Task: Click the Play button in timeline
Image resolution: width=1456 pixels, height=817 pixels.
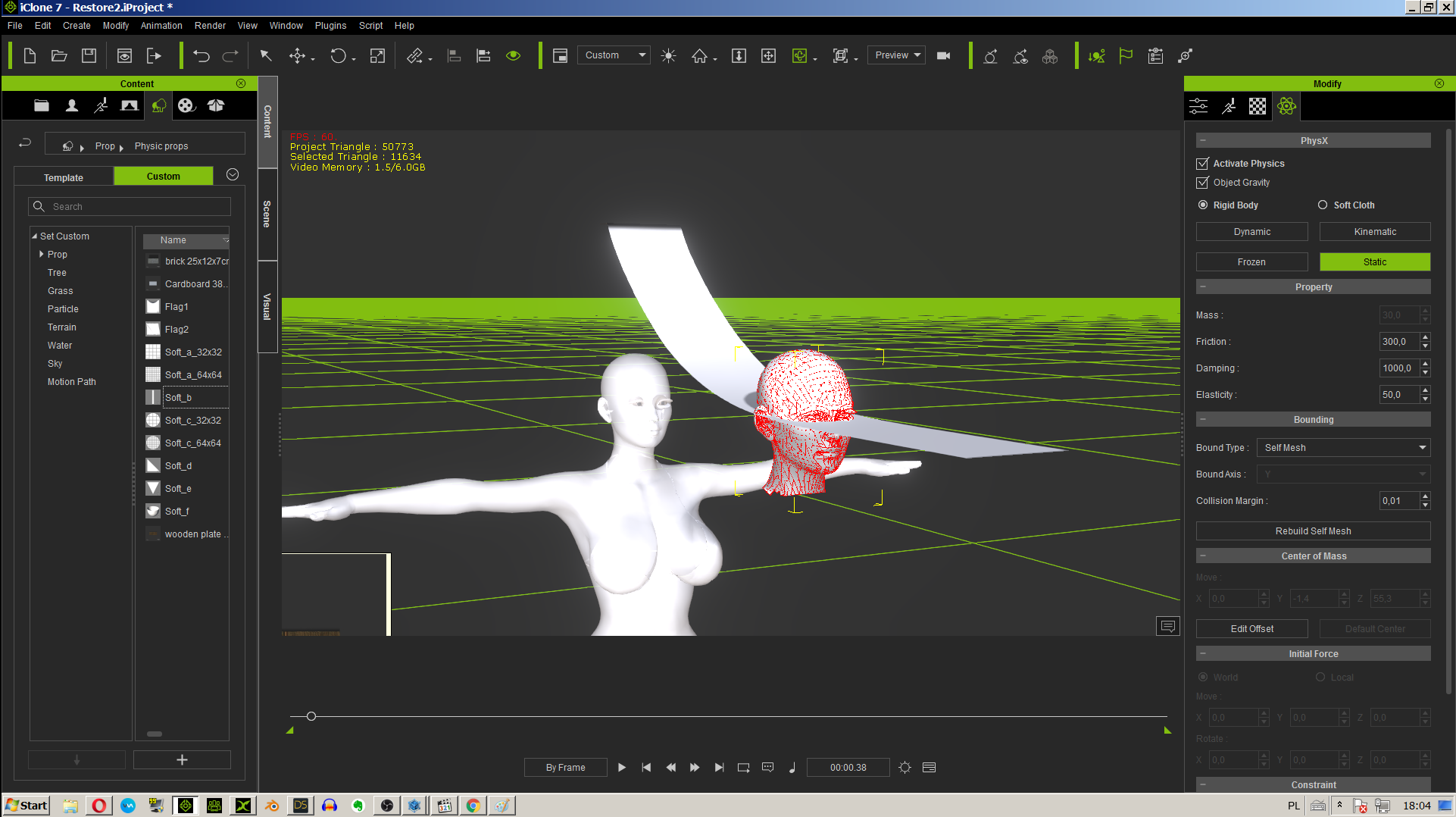Action: click(x=622, y=767)
